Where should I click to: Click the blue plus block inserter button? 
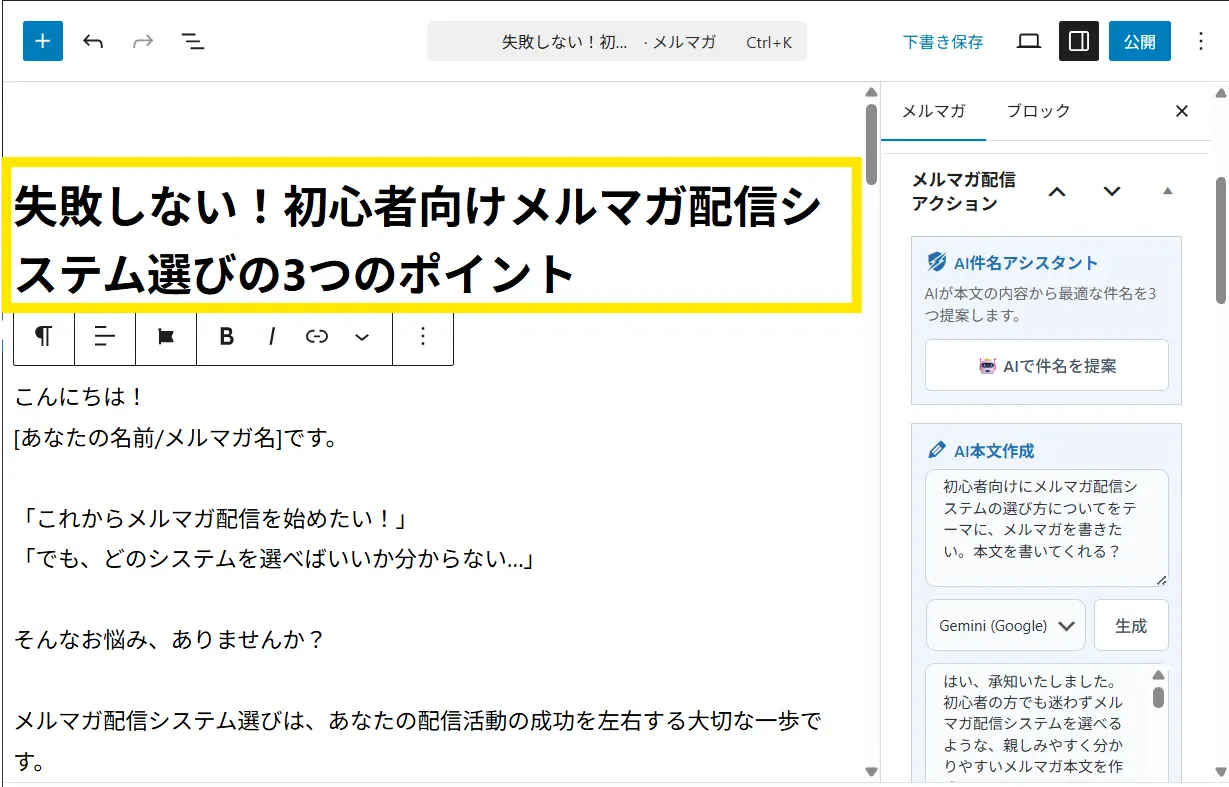coord(43,42)
